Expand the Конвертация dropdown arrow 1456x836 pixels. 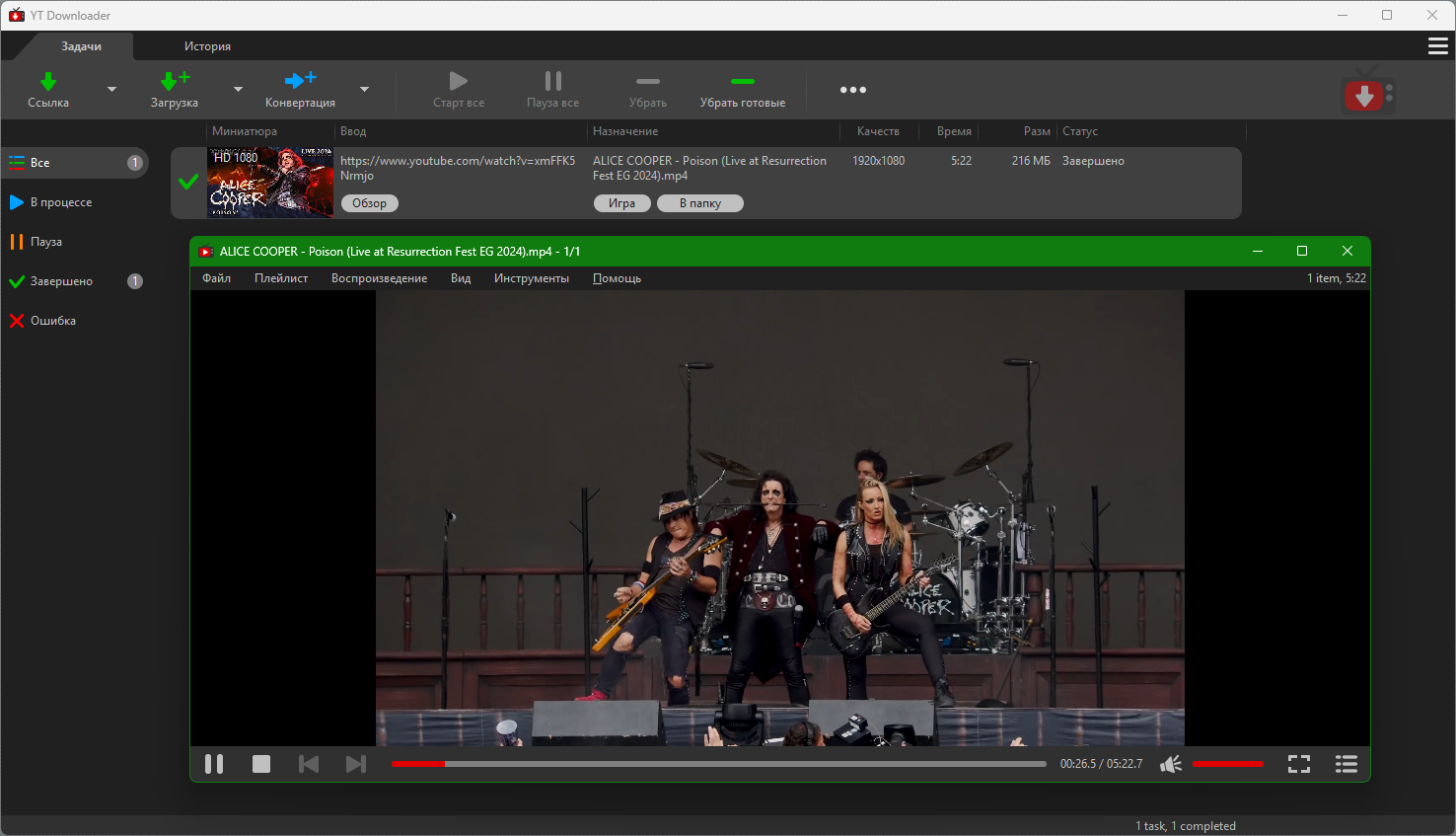coord(364,90)
